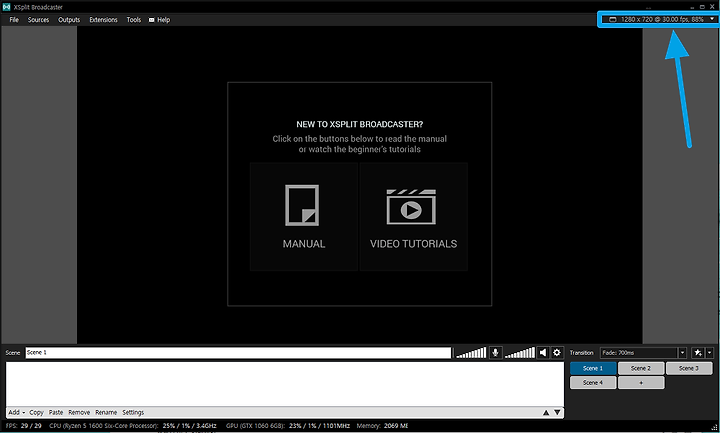Click Rename in the sources toolbar

click(106, 412)
